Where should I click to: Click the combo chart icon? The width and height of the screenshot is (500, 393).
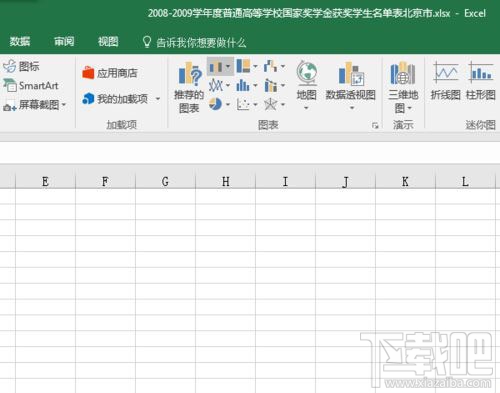point(270,86)
